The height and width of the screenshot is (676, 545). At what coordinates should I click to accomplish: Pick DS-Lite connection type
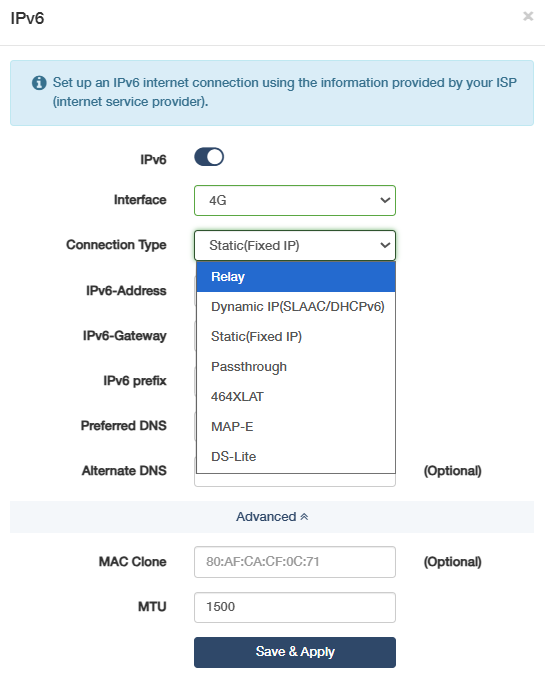tap(296, 457)
